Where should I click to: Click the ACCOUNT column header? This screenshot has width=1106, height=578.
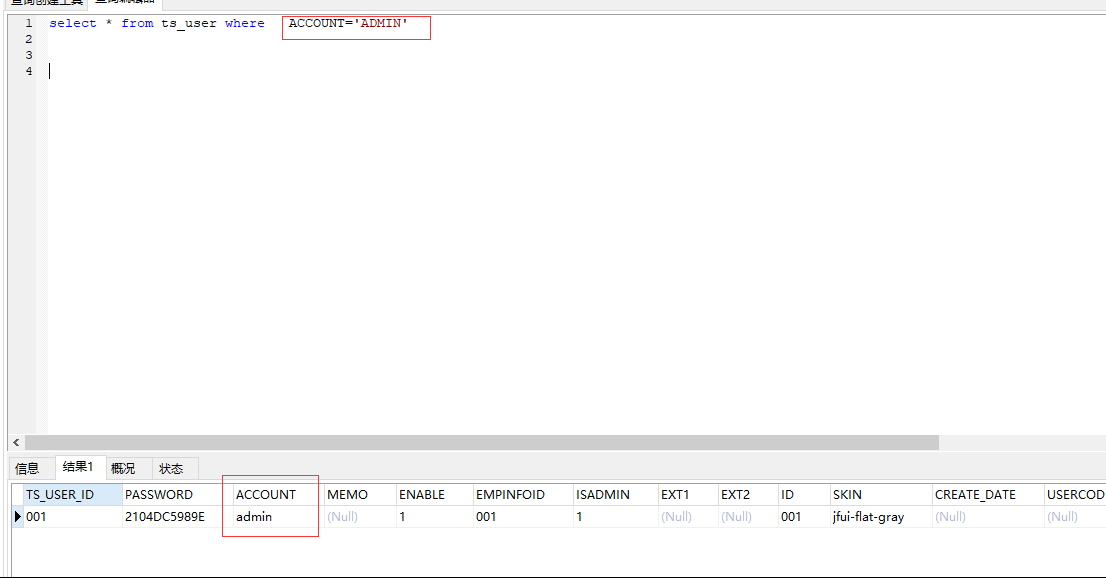point(278,495)
